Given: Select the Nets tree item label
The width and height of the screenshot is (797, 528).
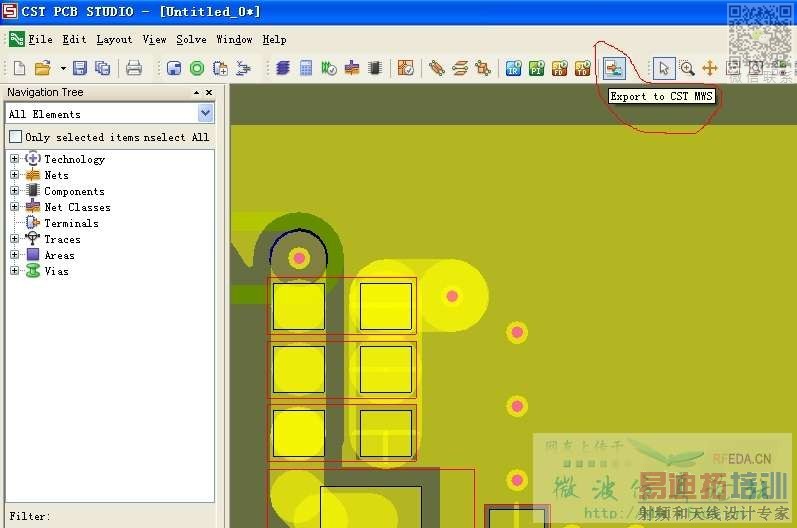Looking at the screenshot, I should pos(56,175).
